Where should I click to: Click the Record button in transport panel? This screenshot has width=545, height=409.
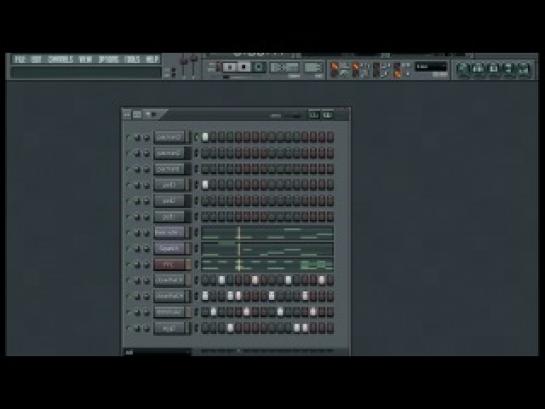(258, 67)
